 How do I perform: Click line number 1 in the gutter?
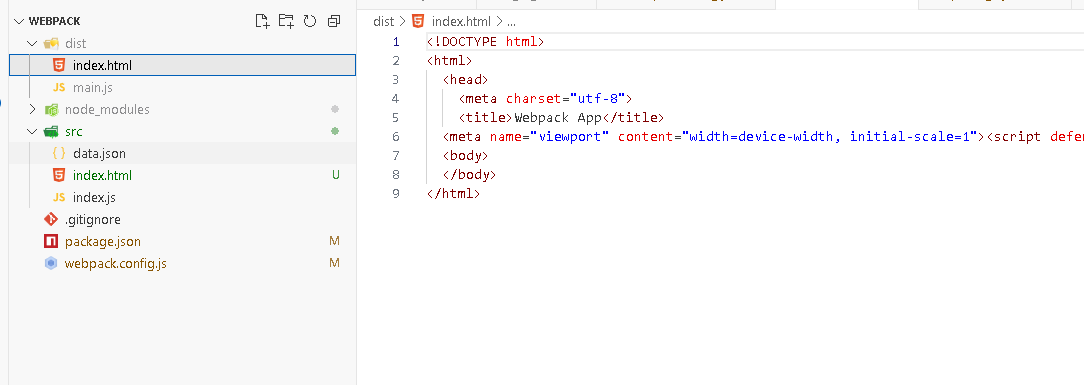click(396, 42)
